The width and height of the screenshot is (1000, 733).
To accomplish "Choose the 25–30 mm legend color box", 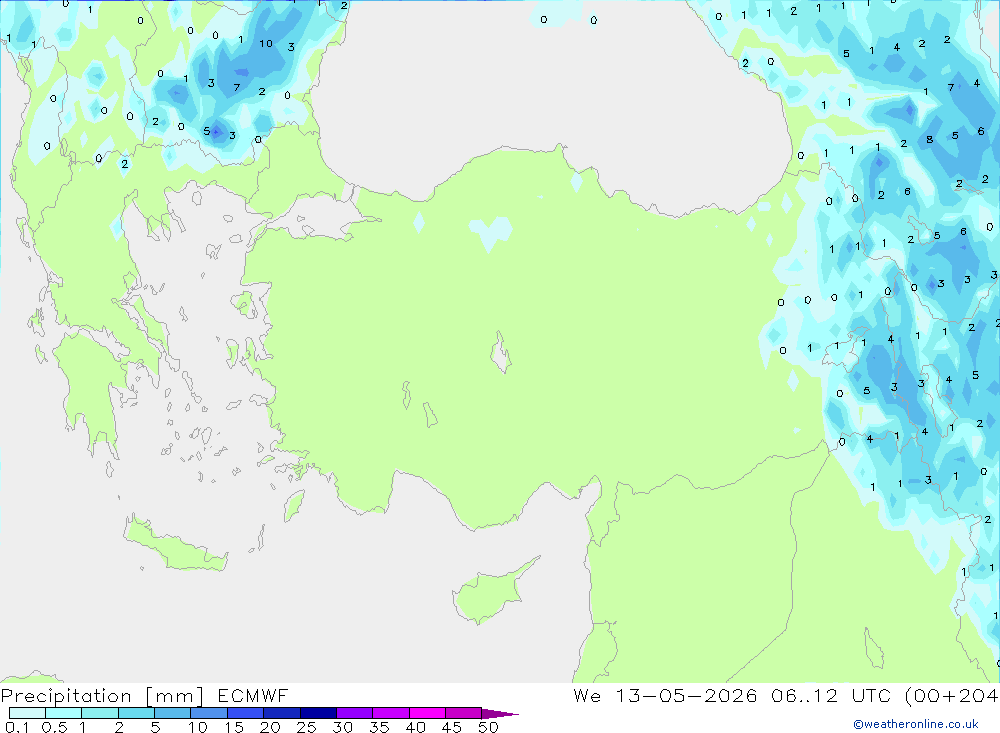I will click(x=318, y=713).
